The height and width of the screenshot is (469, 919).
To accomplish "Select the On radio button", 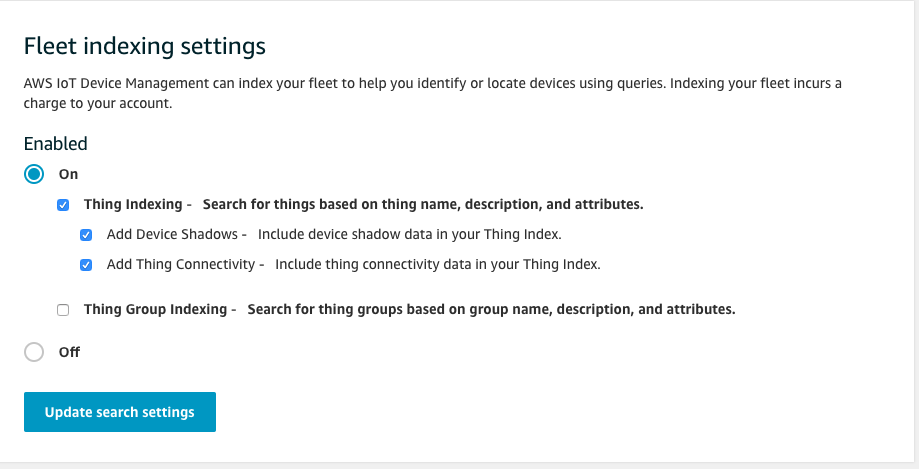I will tap(34, 174).
